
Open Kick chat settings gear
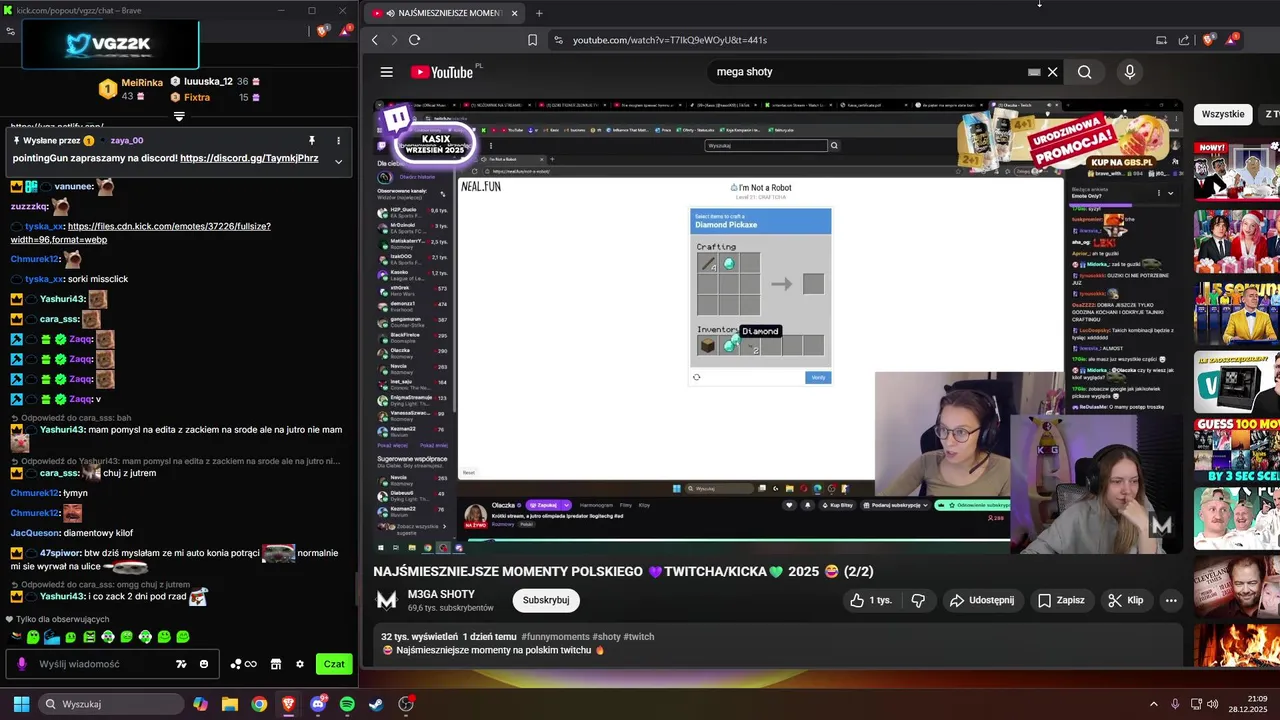(299, 664)
